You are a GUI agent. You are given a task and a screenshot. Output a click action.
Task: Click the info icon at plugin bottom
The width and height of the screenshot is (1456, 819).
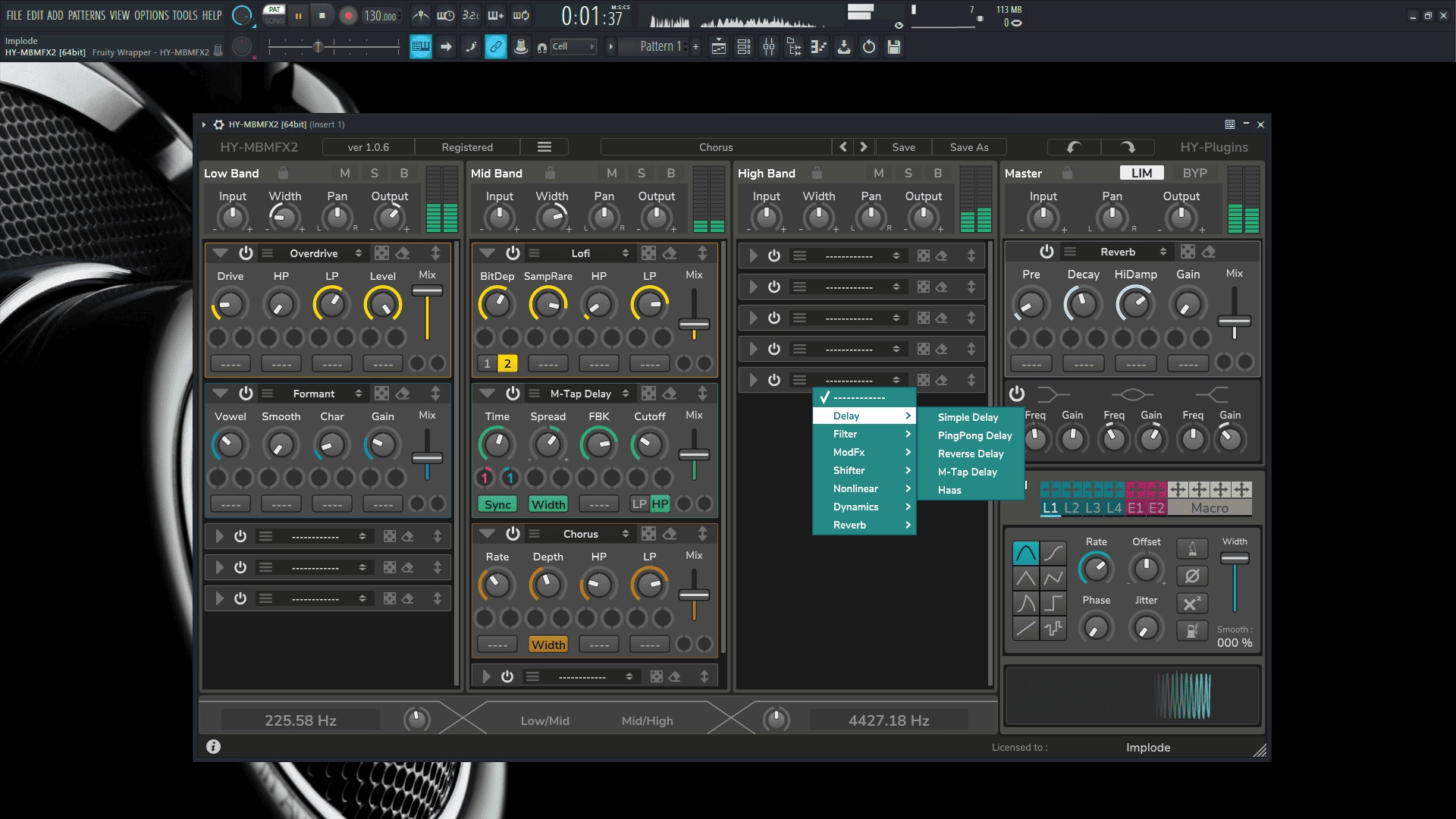point(214,747)
